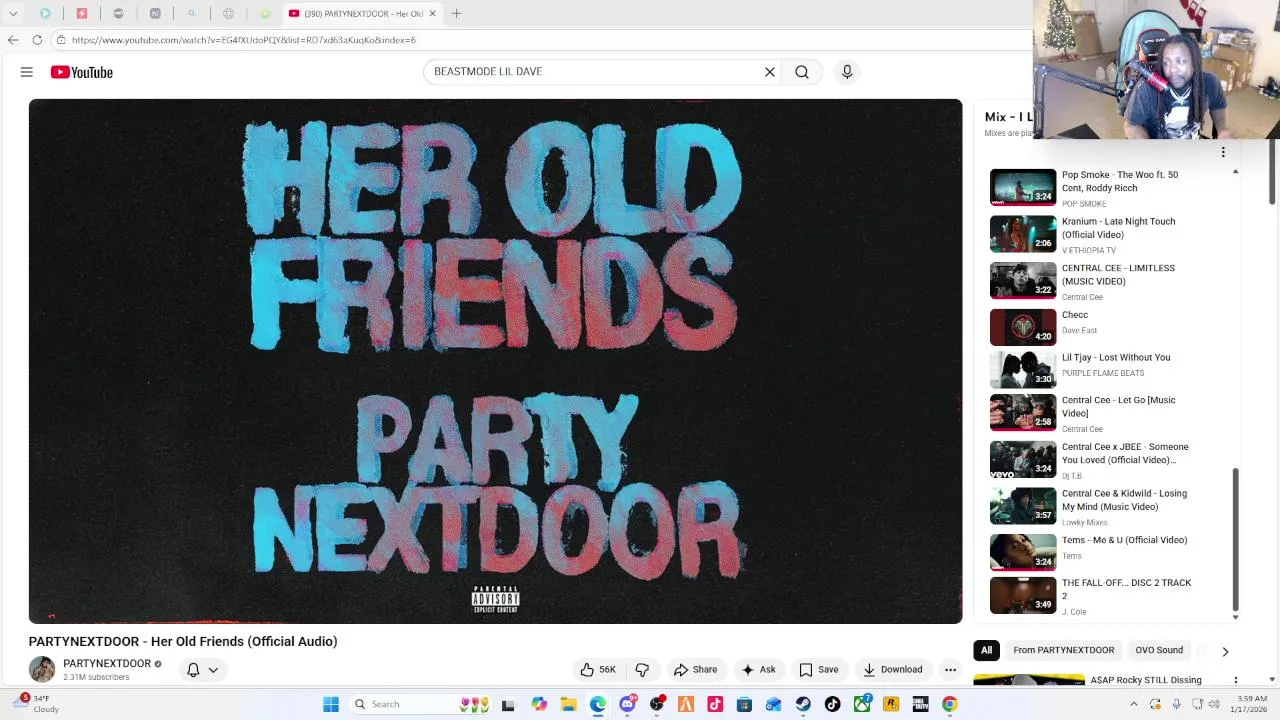
Task: Run search with magnifying glass button
Action: click(802, 72)
